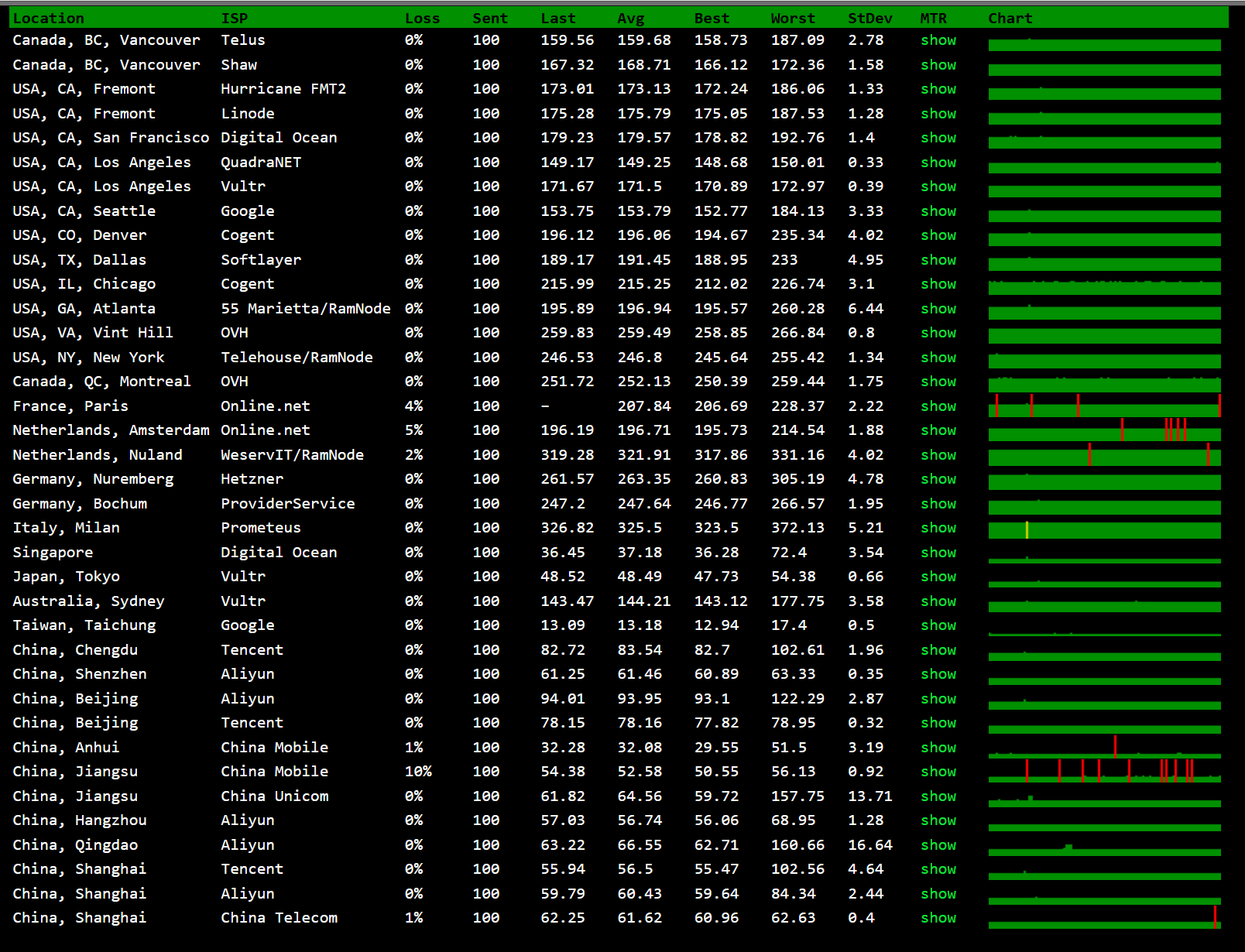Open 'show' for Australia, Sydney Vultr
1245x952 pixels.
[938, 601]
